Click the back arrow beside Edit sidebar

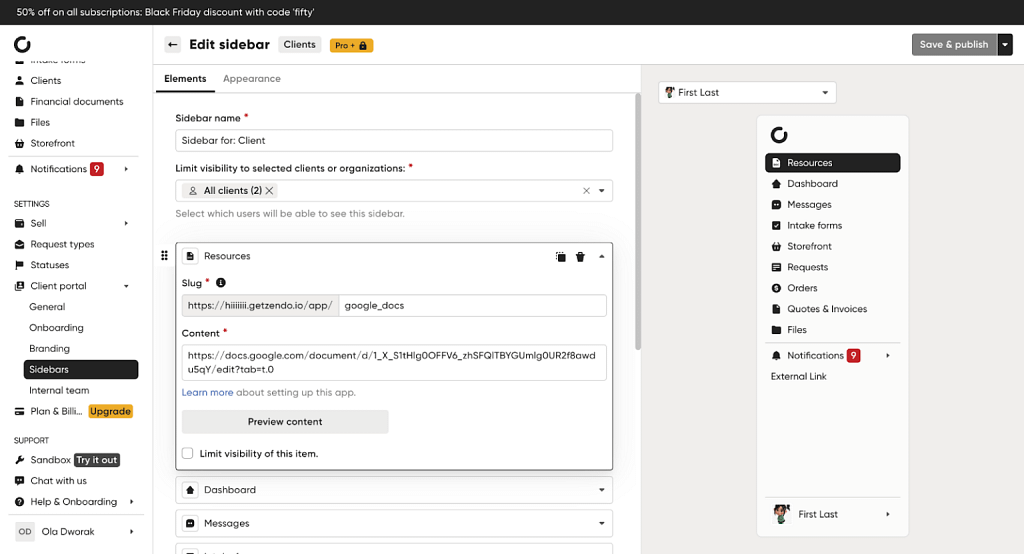(172, 44)
